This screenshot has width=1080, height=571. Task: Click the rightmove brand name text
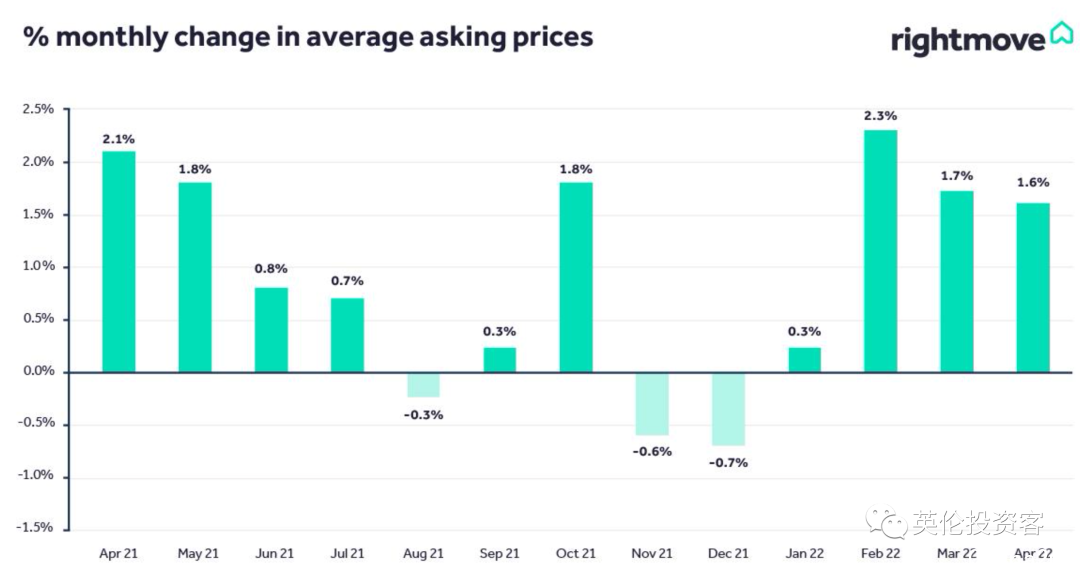click(x=966, y=40)
